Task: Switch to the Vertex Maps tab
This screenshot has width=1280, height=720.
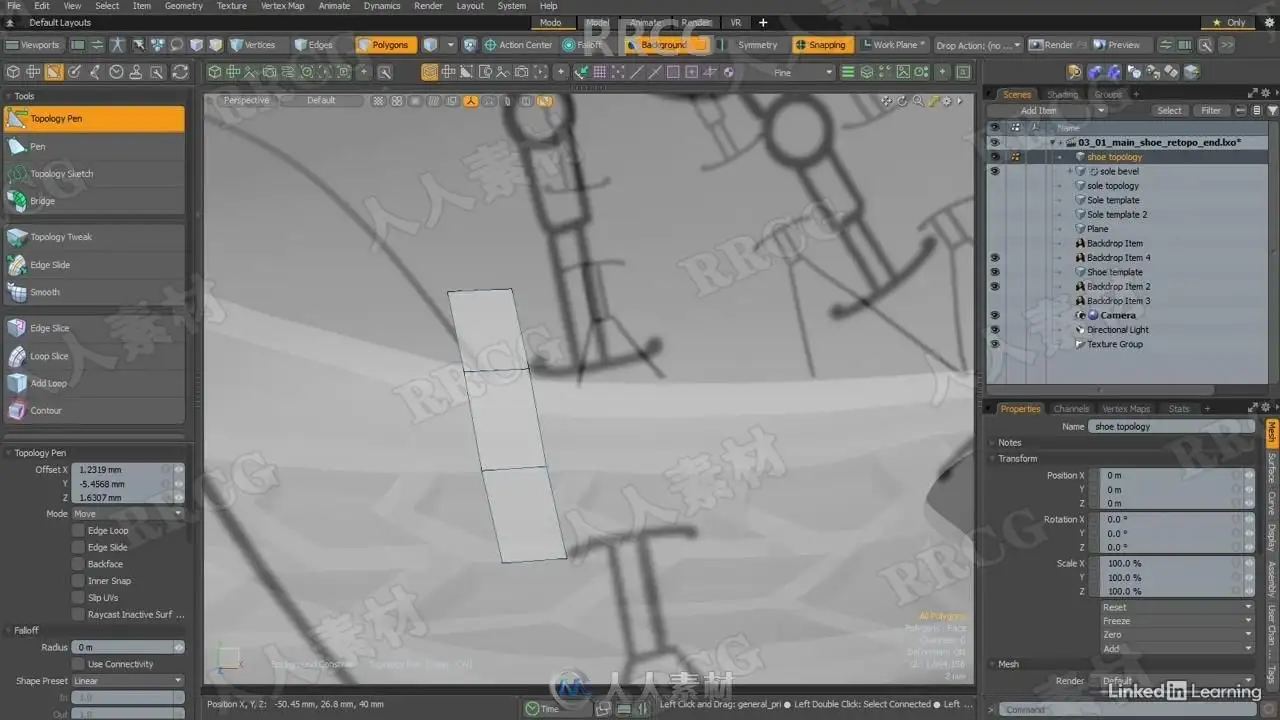Action: [1126, 409]
